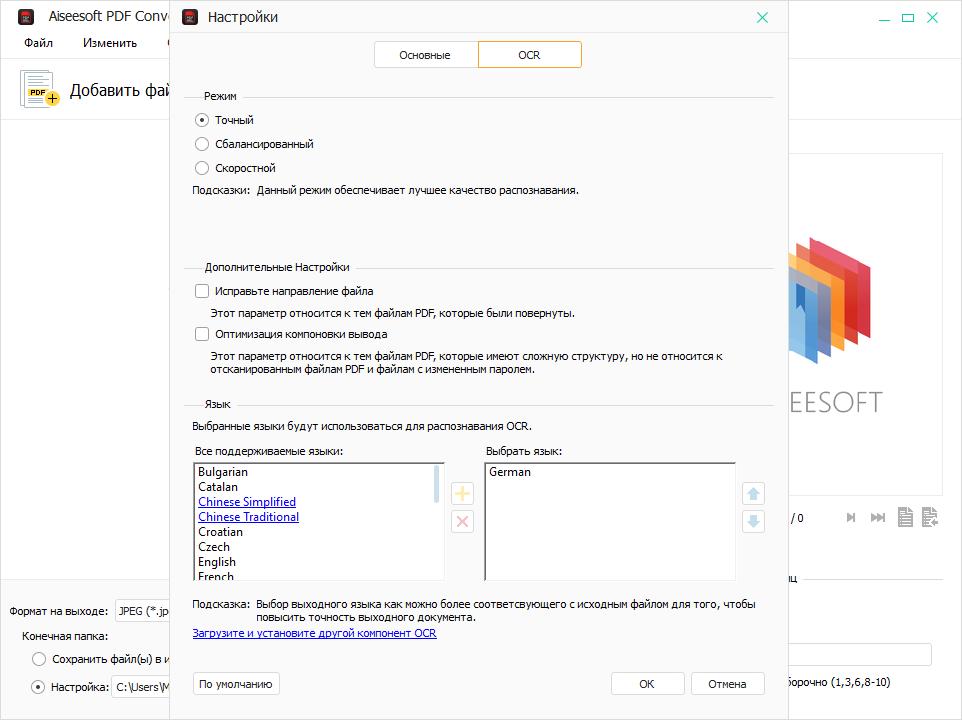Open the Файл menu
This screenshot has width=962, height=720.
[x=39, y=43]
